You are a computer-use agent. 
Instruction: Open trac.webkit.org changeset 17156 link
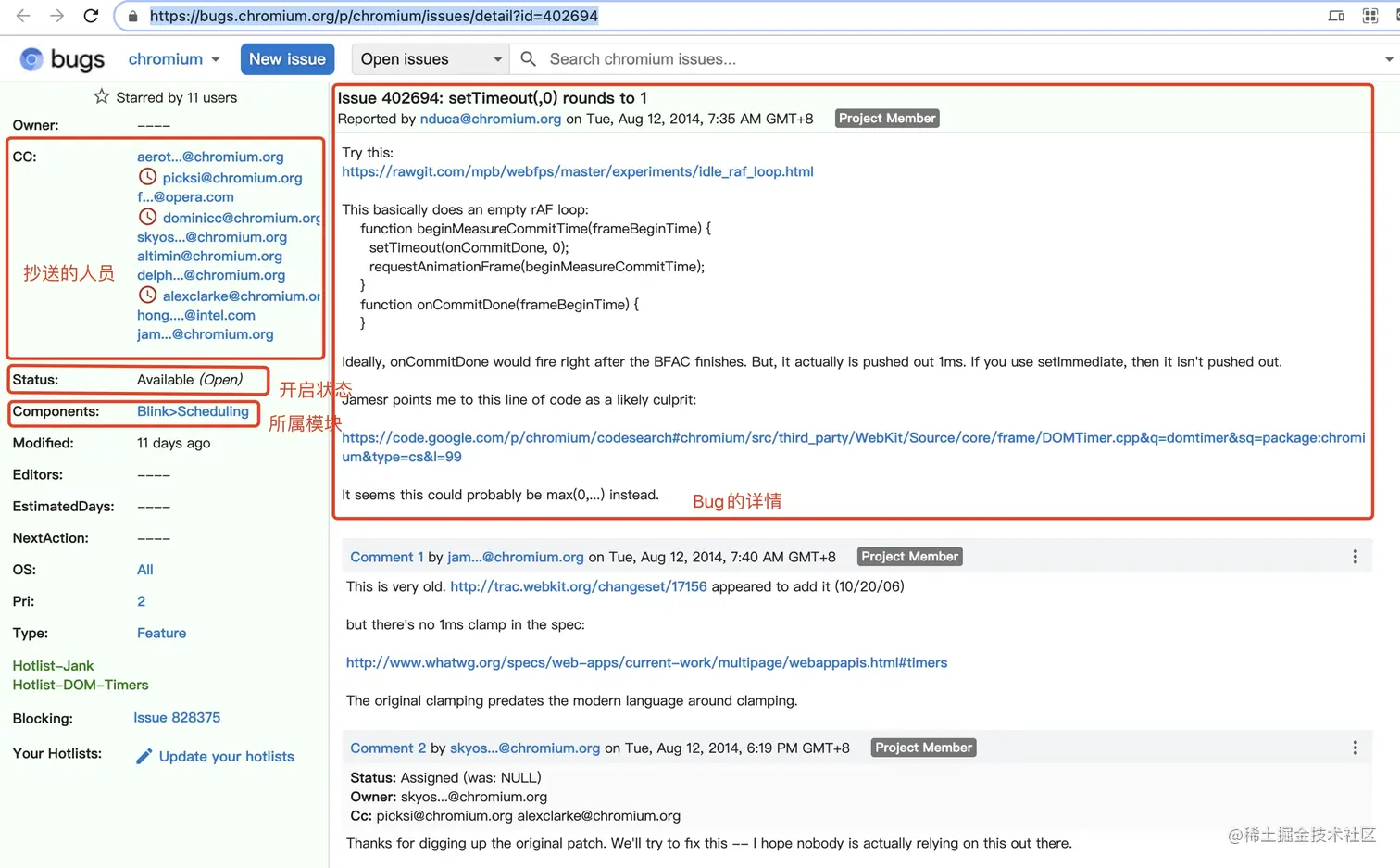tap(579, 586)
